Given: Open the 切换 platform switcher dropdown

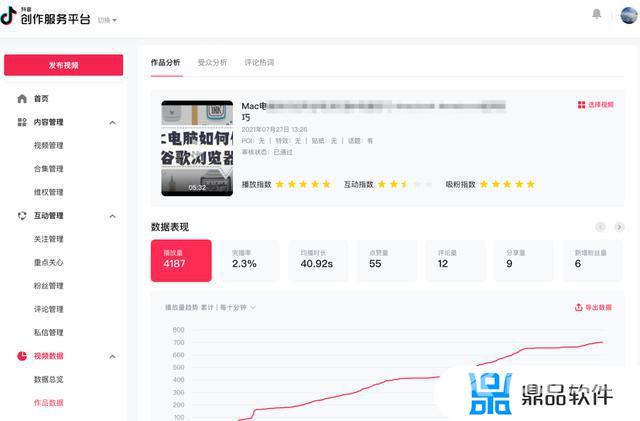Looking at the screenshot, I should [107, 20].
